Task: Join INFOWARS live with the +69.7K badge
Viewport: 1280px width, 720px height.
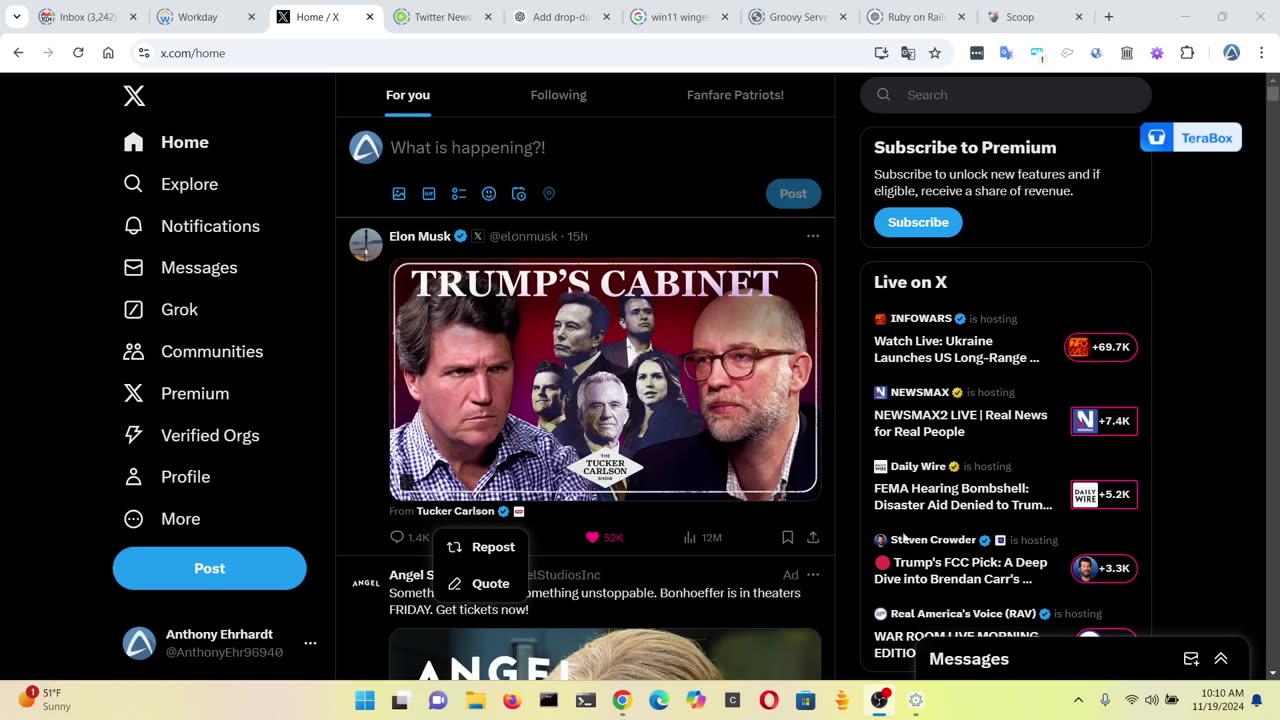Action: (1101, 347)
